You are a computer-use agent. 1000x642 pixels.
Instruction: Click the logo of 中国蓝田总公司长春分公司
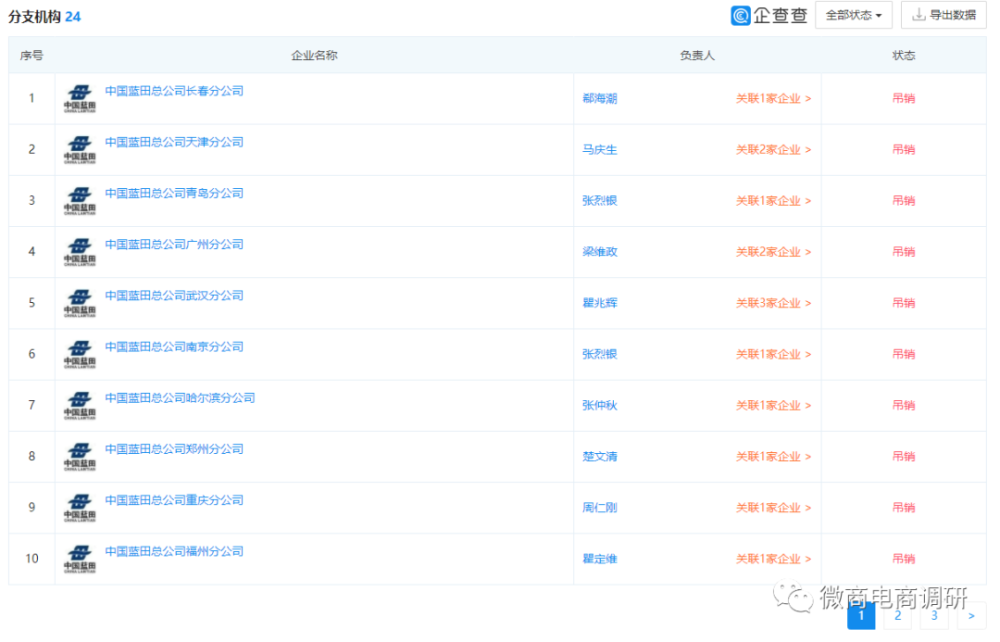tap(80, 99)
